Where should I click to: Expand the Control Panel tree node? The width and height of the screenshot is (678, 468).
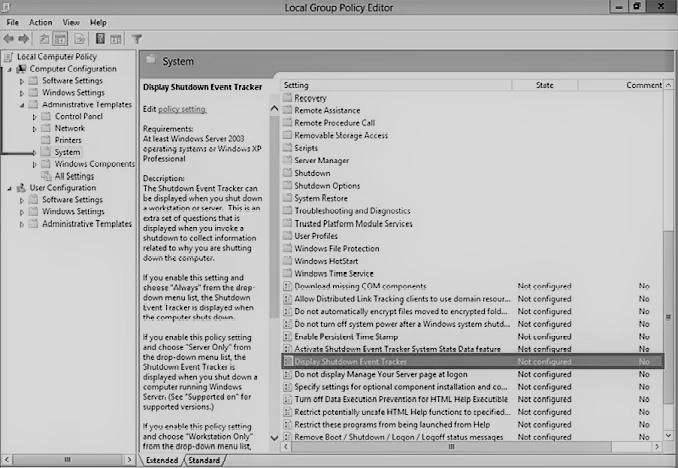[35, 117]
